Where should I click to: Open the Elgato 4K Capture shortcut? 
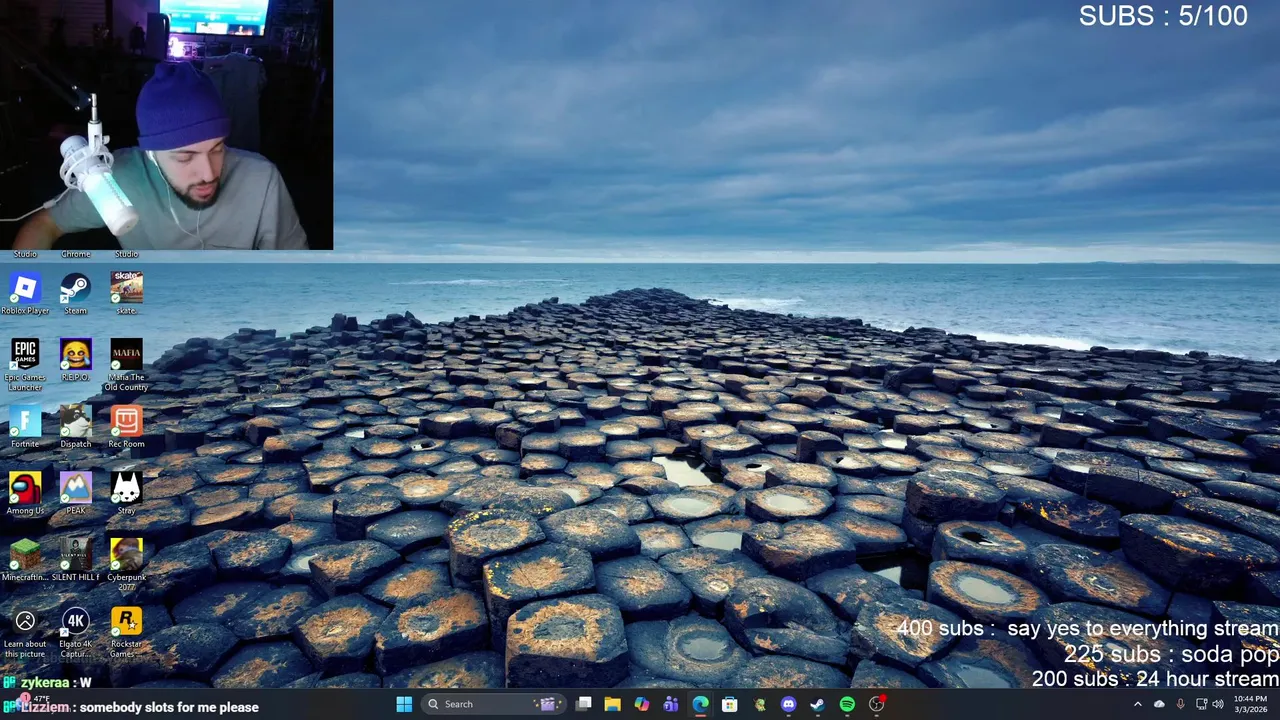(x=76, y=633)
